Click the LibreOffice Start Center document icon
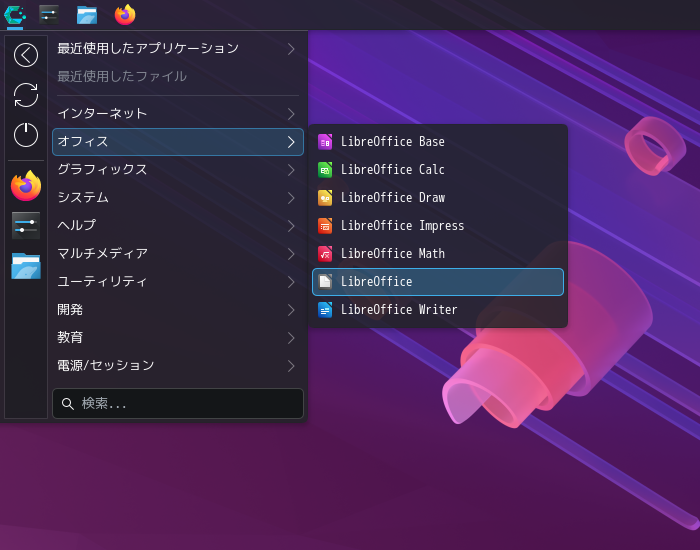700x550 pixels. (x=325, y=282)
